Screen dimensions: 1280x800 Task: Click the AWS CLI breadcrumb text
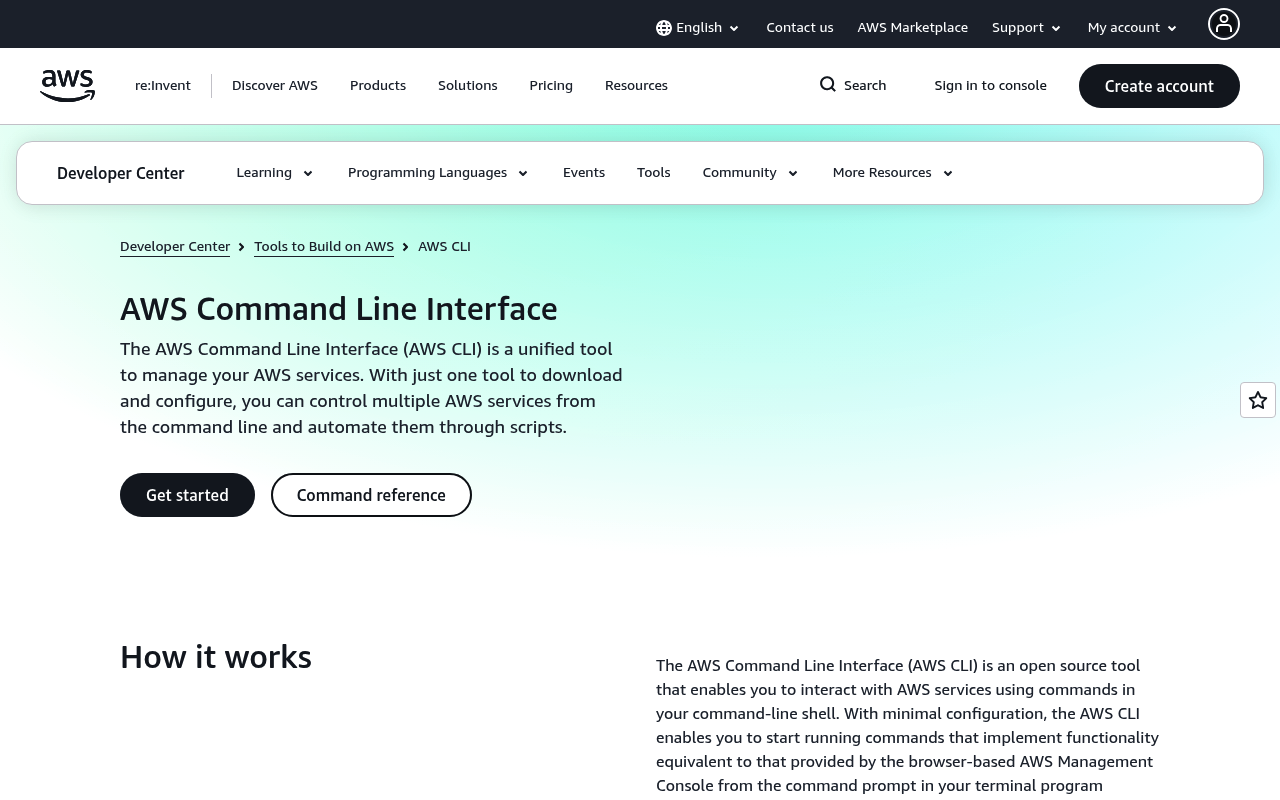click(x=444, y=247)
